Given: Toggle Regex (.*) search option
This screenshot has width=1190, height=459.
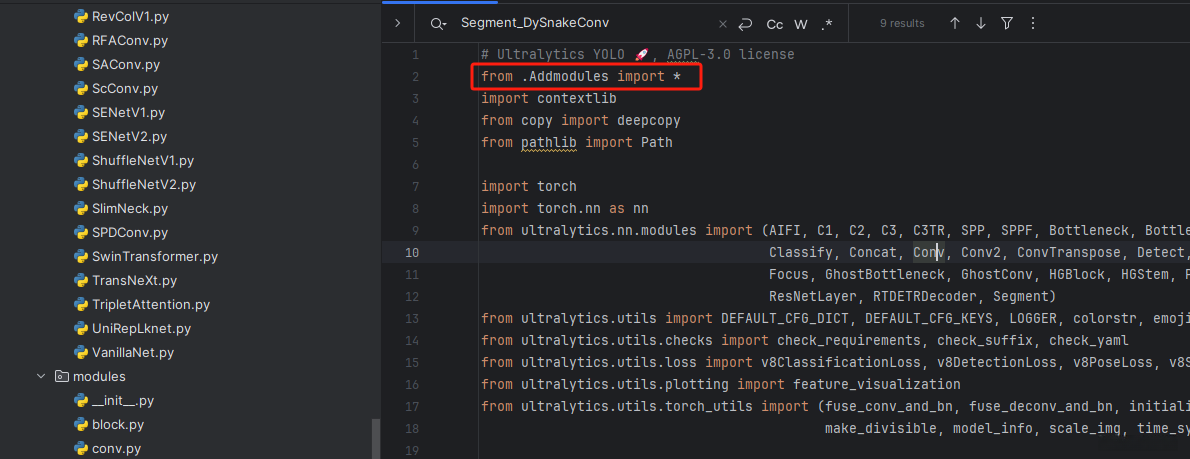Looking at the screenshot, I should 826,23.
